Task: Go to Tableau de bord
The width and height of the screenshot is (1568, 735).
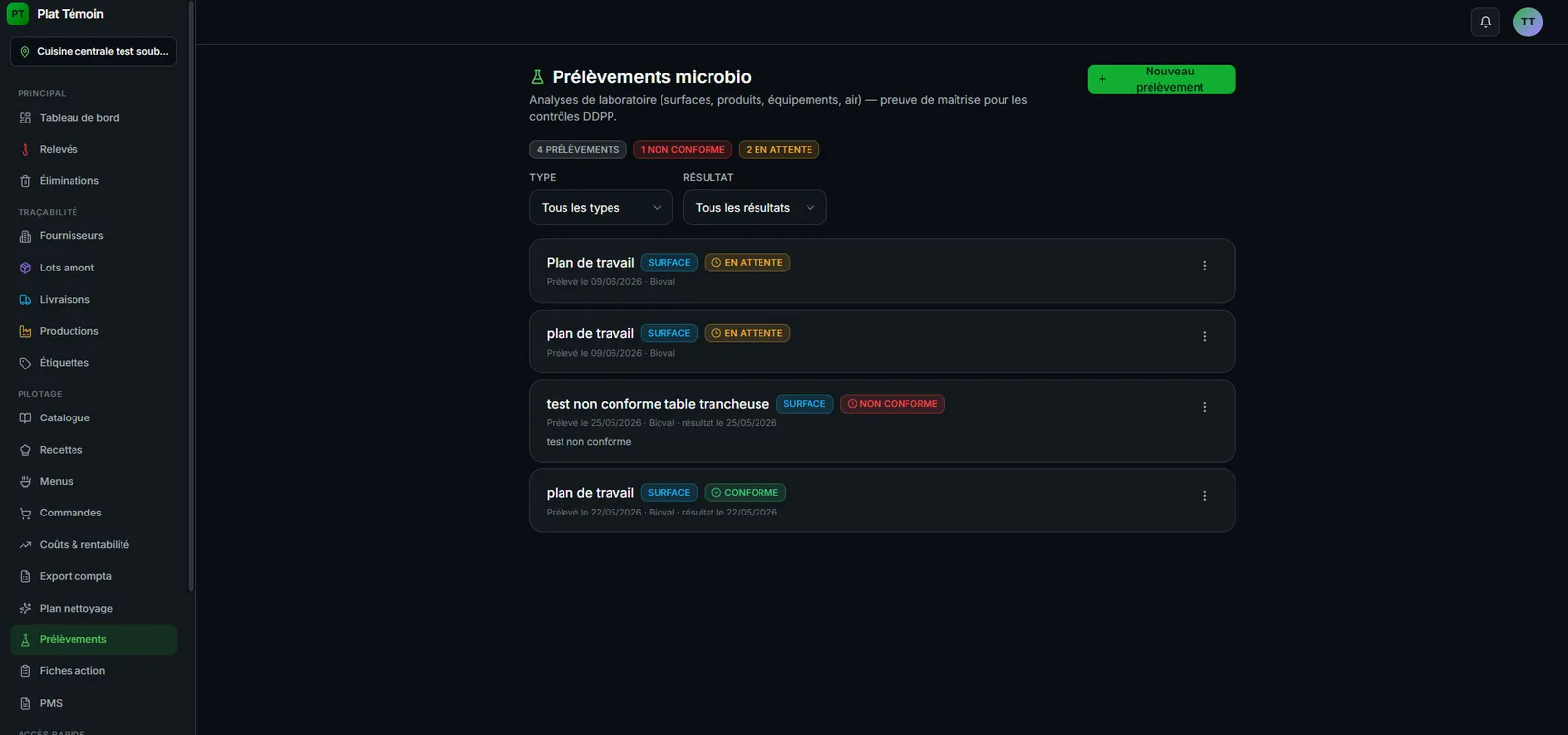Action: pos(93,118)
